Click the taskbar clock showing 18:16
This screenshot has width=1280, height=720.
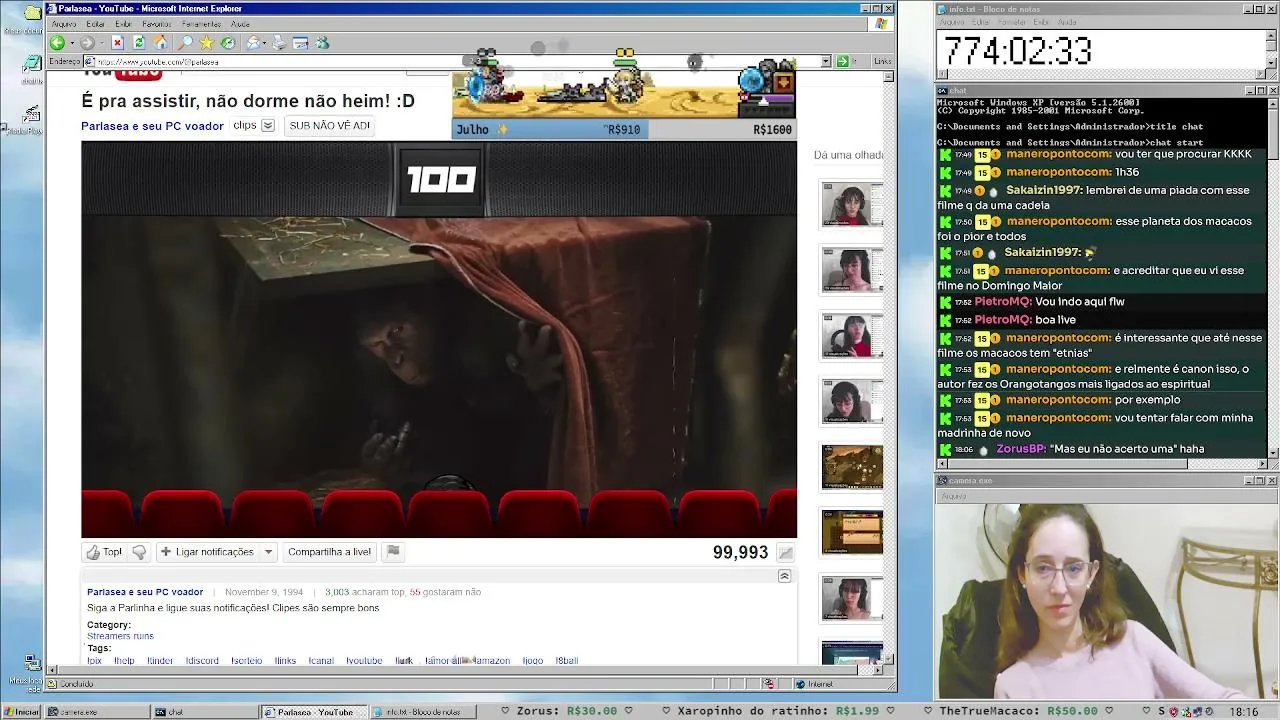(x=1244, y=712)
